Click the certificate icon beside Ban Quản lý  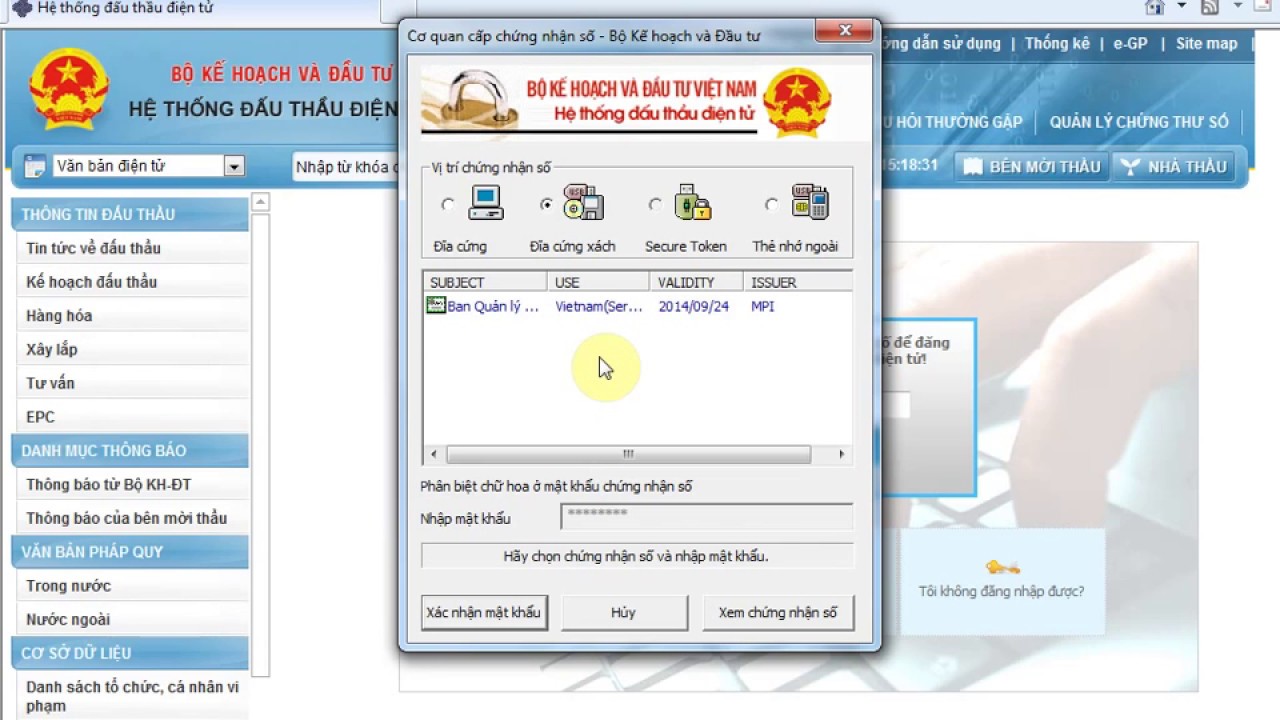tap(436, 306)
